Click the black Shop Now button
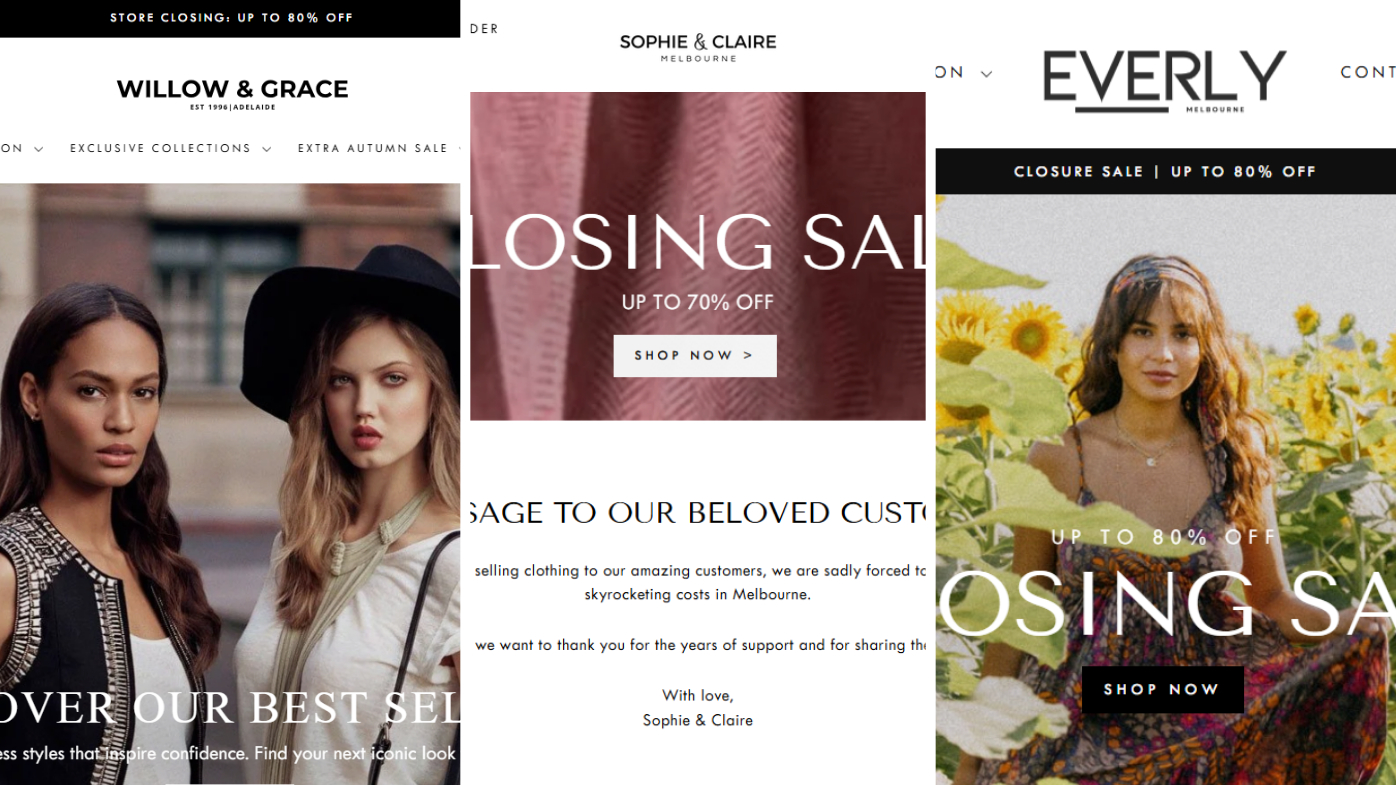1396x785 pixels. tap(1163, 690)
